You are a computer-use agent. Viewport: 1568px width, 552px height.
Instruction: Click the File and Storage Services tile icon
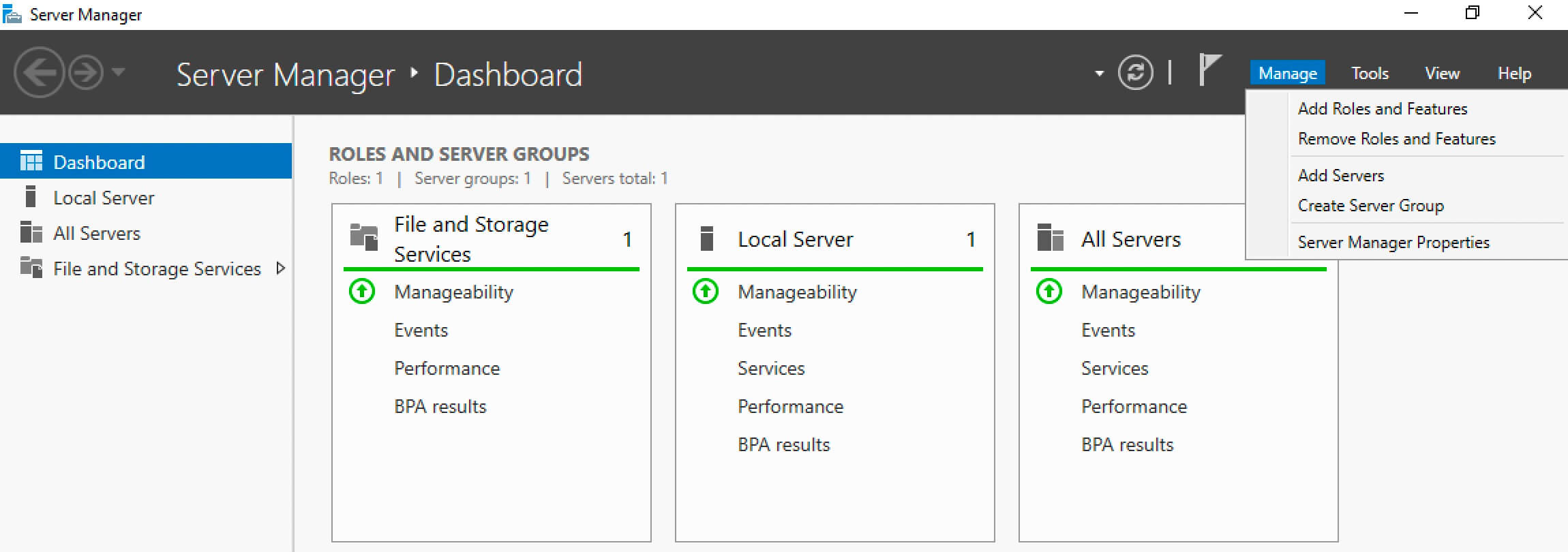(x=363, y=237)
